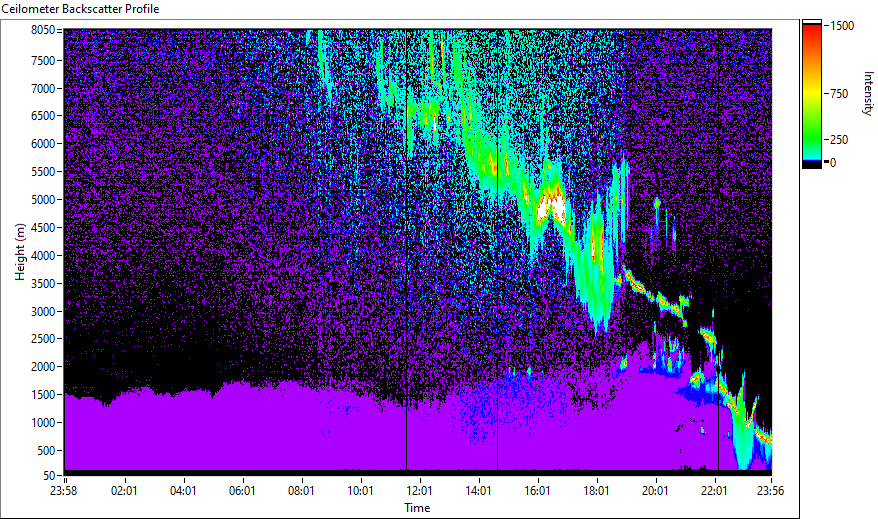
Task: Click the 6500 height tick label
Action: [x=43, y=116]
